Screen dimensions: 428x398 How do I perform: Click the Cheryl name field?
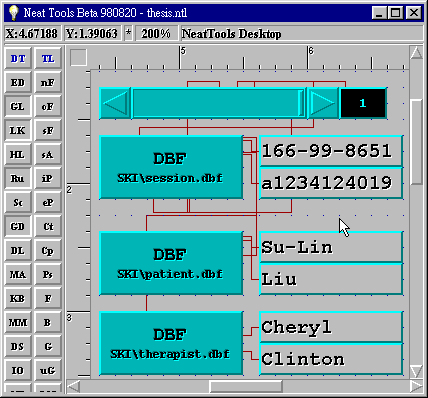pyautogui.click(x=331, y=327)
